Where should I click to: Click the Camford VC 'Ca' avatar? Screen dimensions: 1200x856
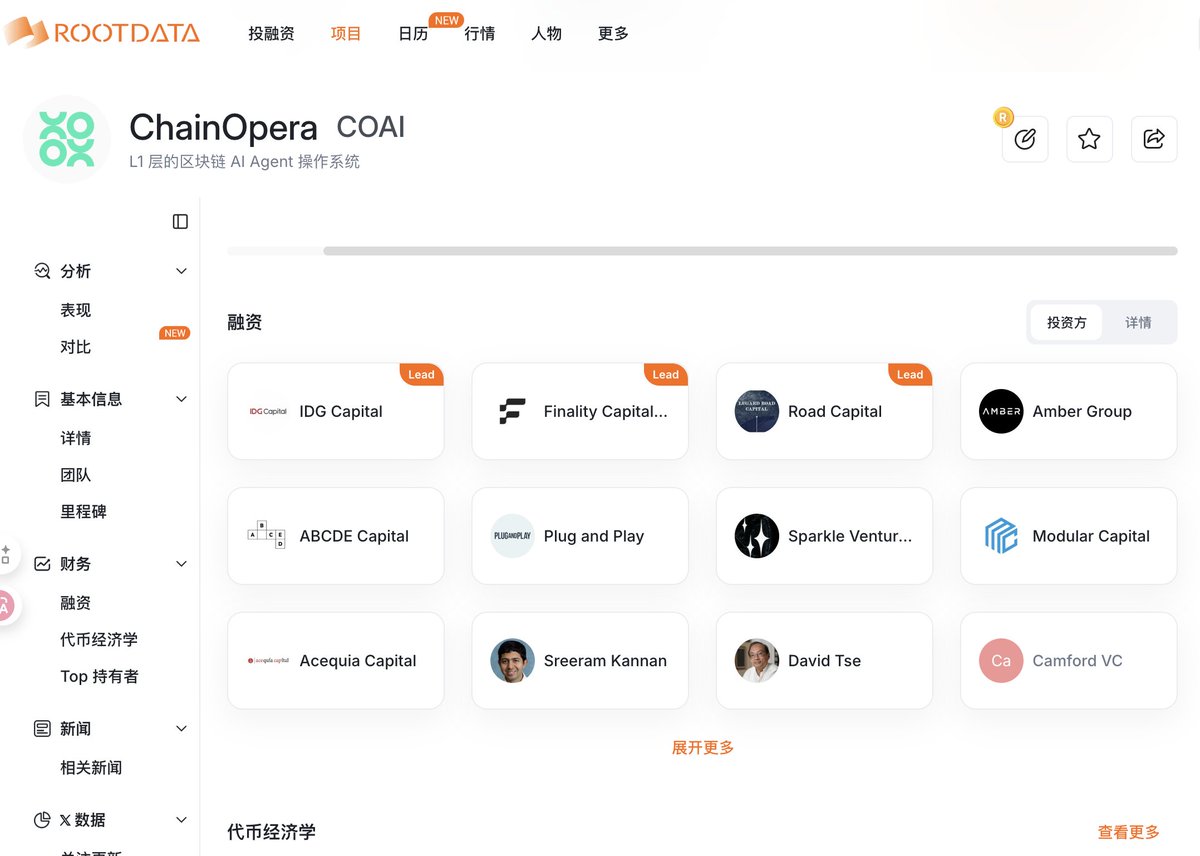[1001, 661]
